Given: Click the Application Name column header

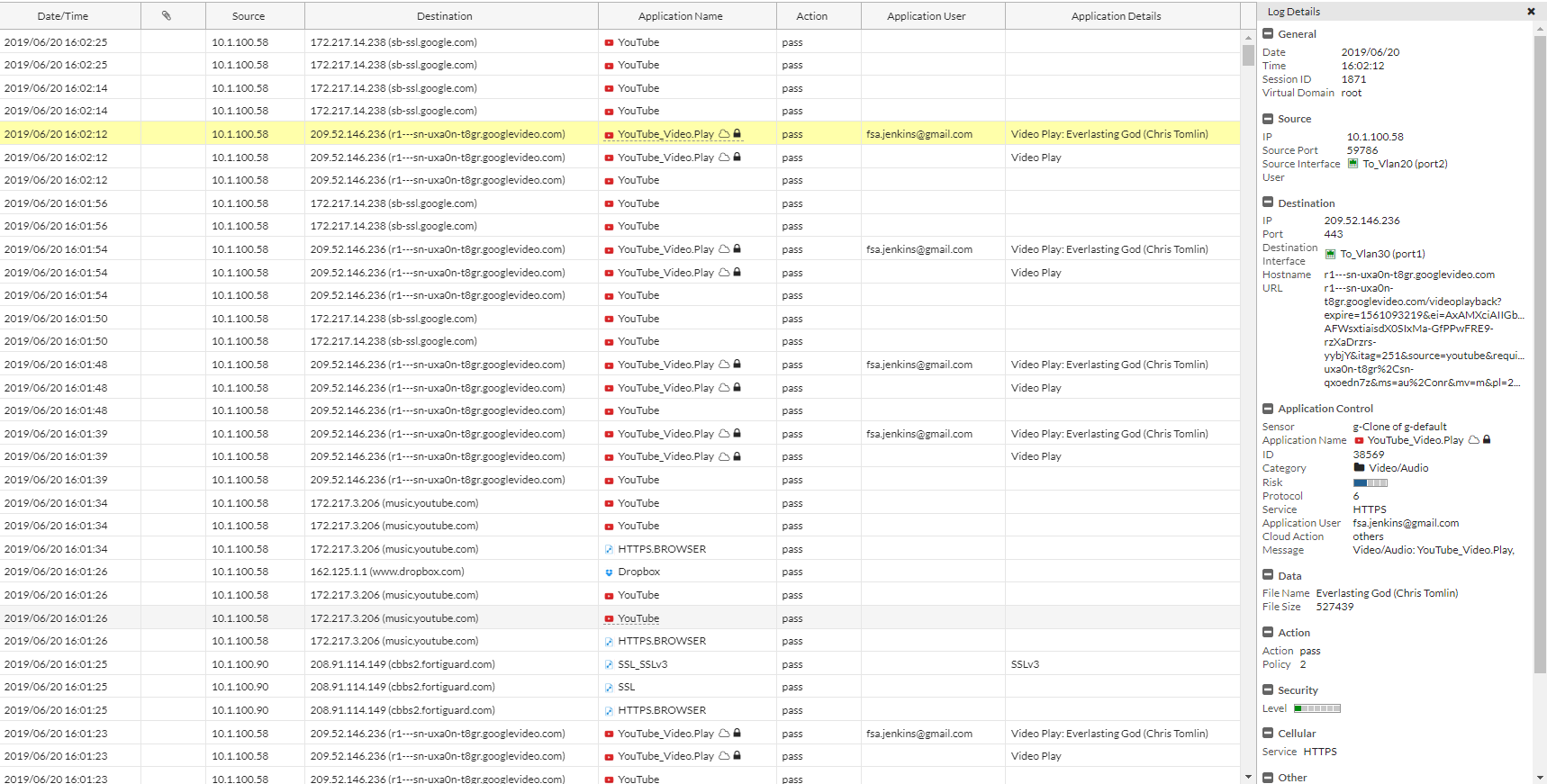Looking at the screenshot, I should 680,16.
